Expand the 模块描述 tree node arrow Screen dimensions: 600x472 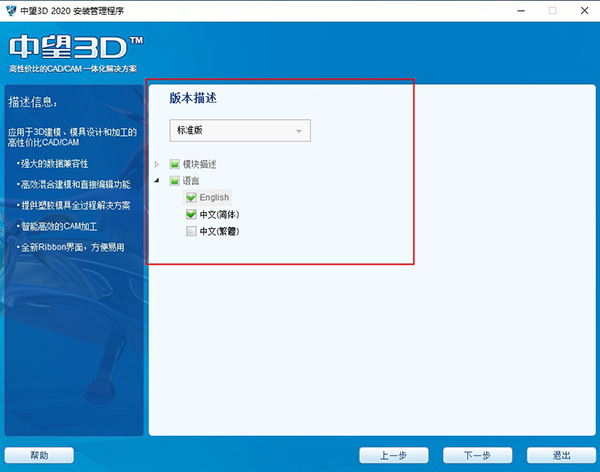pos(157,165)
